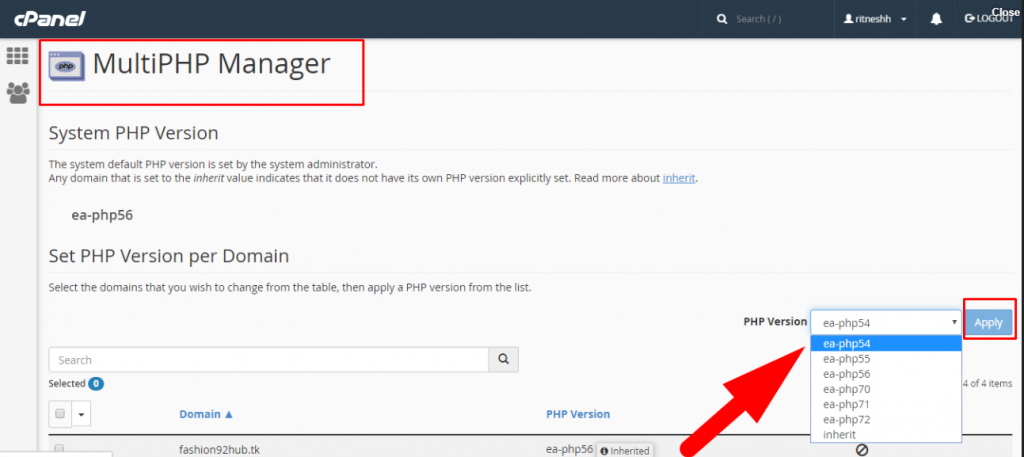
Task: Choose ea-php55 from the list
Action: point(886,359)
